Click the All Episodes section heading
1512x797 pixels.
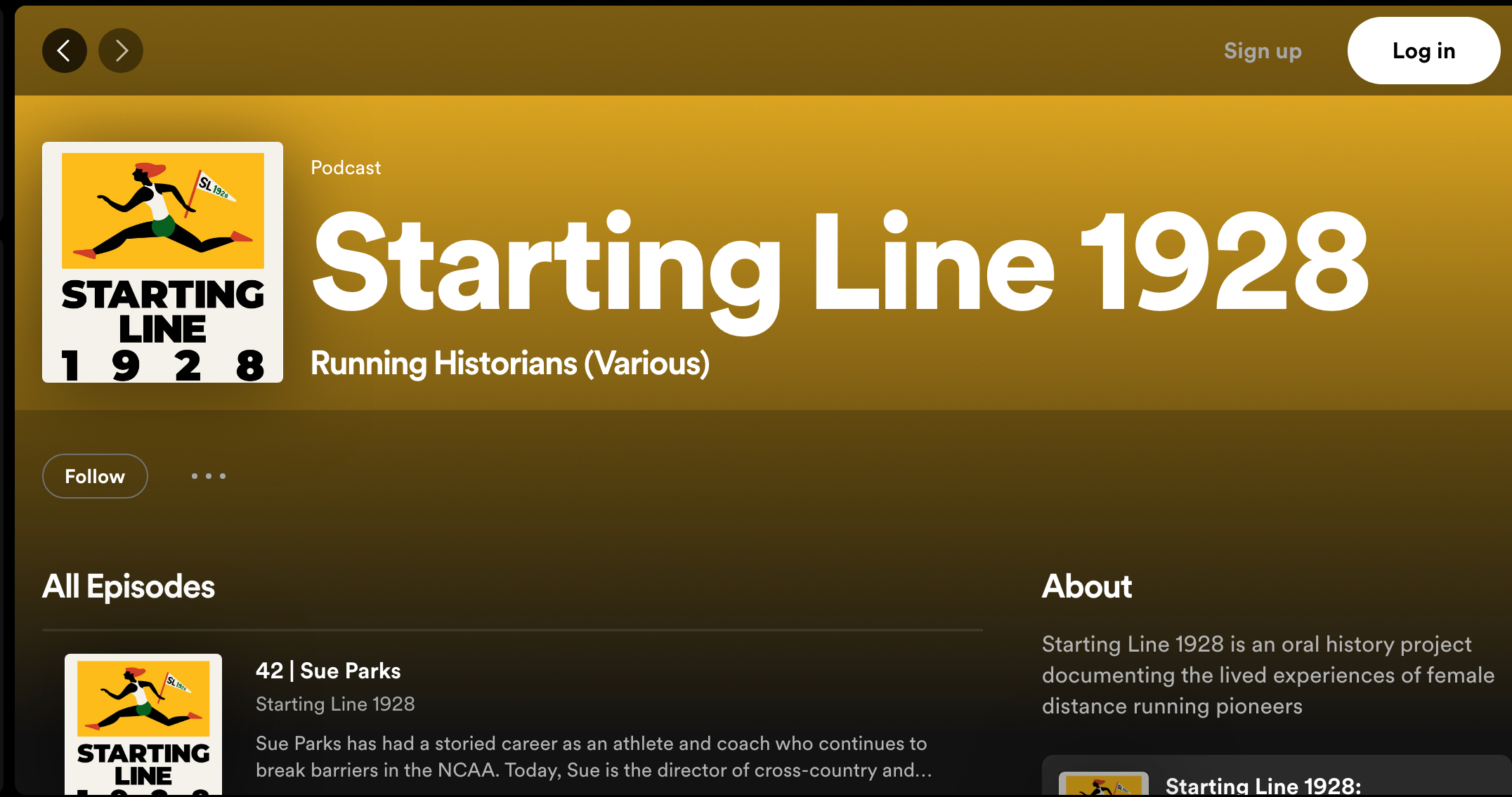pos(129,586)
